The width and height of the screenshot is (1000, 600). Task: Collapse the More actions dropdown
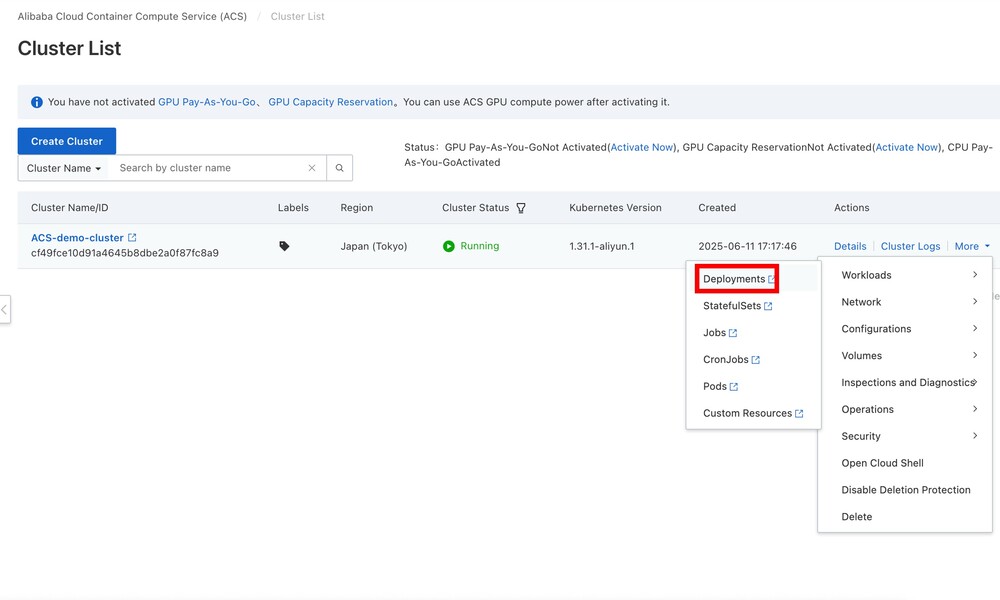pos(972,246)
